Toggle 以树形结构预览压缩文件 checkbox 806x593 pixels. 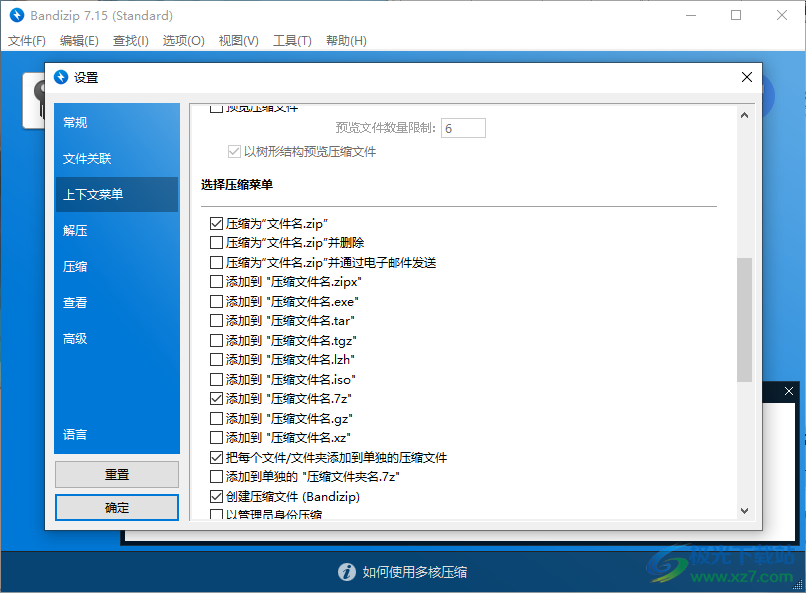click(234, 152)
